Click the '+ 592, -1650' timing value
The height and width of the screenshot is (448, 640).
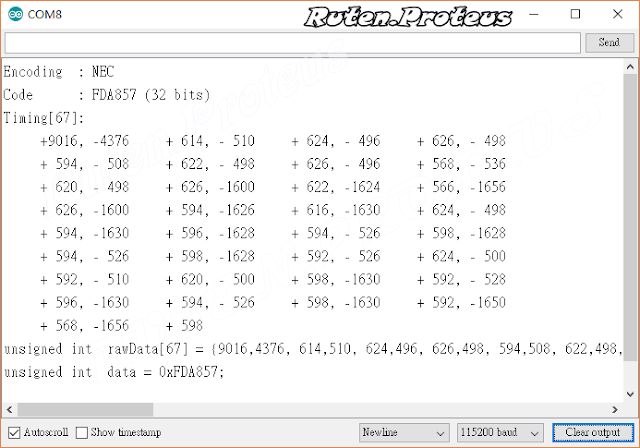[461, 303]
